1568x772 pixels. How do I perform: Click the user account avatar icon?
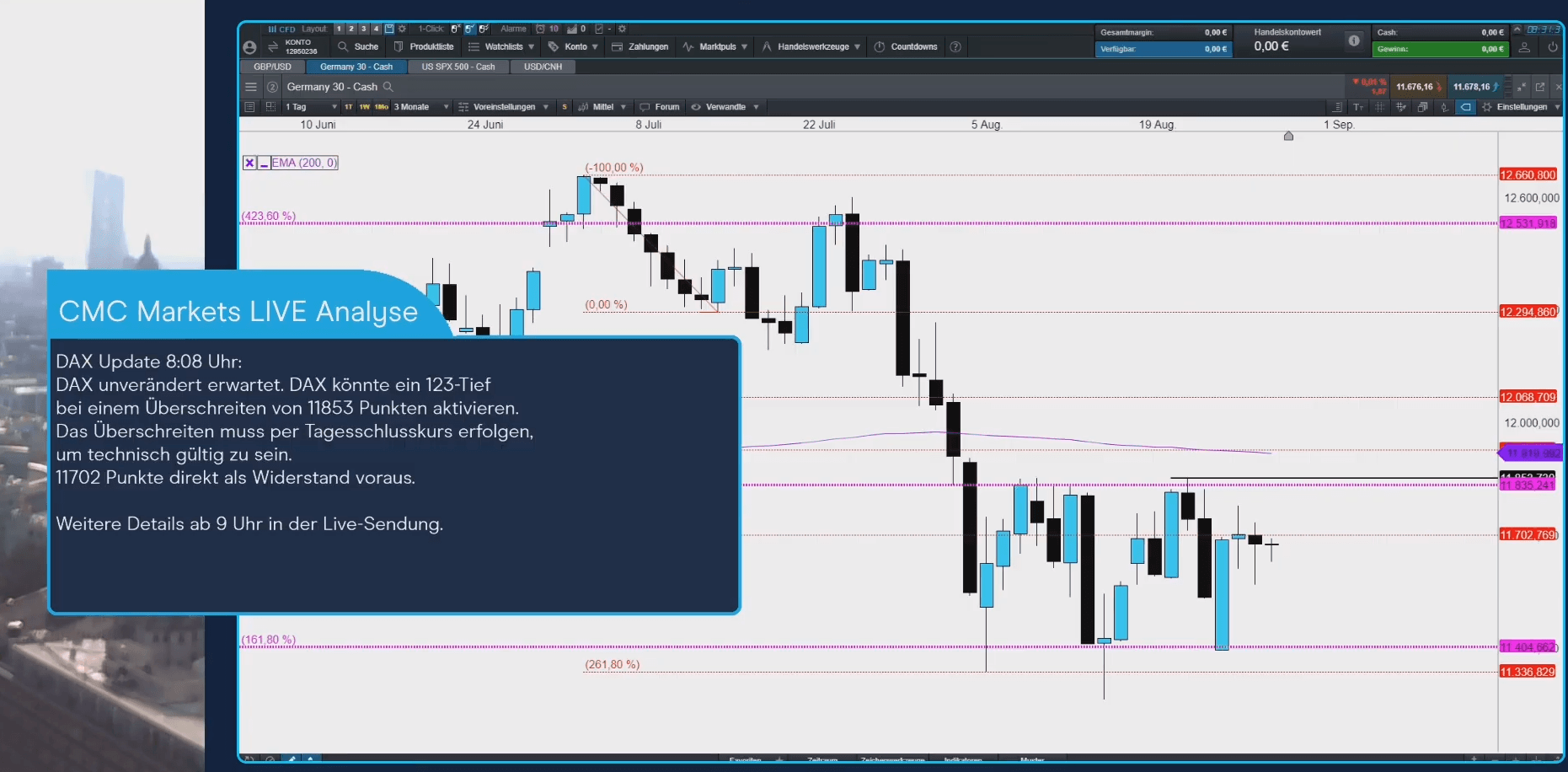point(249,47)
